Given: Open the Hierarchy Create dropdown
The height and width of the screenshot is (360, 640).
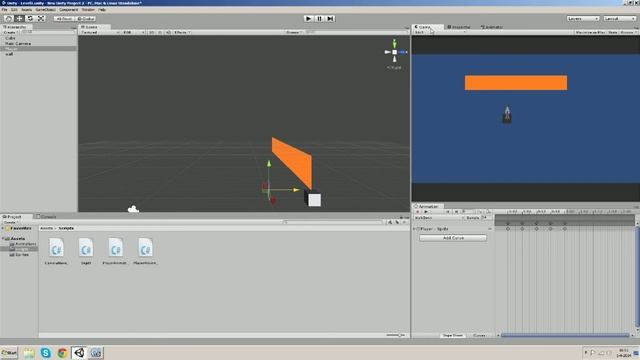Looking at the screenshot, I should pos(10,32).
